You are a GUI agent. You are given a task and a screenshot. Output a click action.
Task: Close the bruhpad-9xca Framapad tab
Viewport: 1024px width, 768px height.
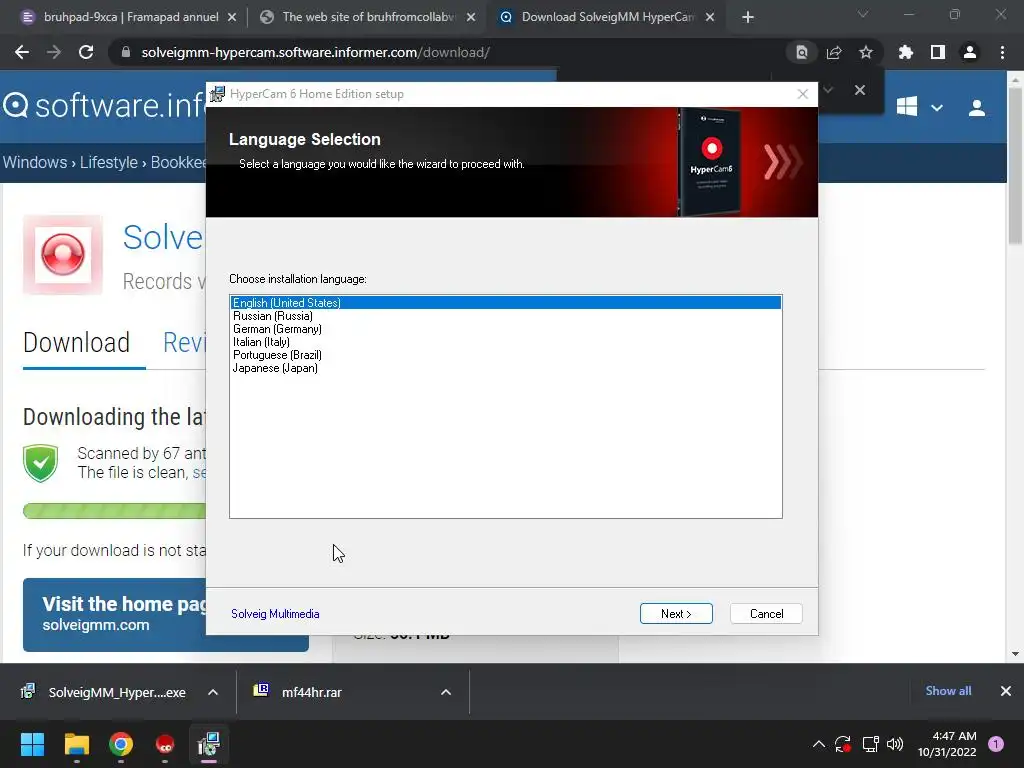click(x=232, y=18)
